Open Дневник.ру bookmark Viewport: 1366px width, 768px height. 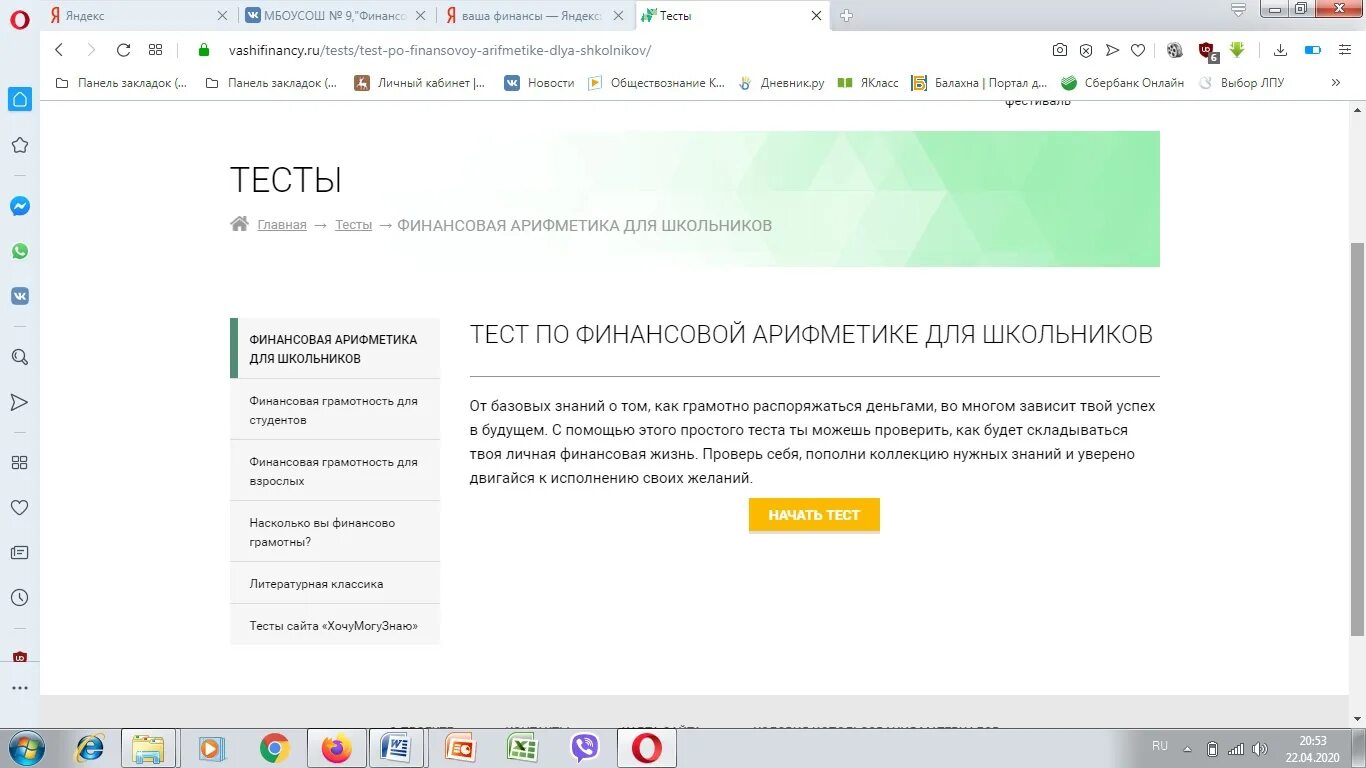pyautogui.click(x=781, y=83)
